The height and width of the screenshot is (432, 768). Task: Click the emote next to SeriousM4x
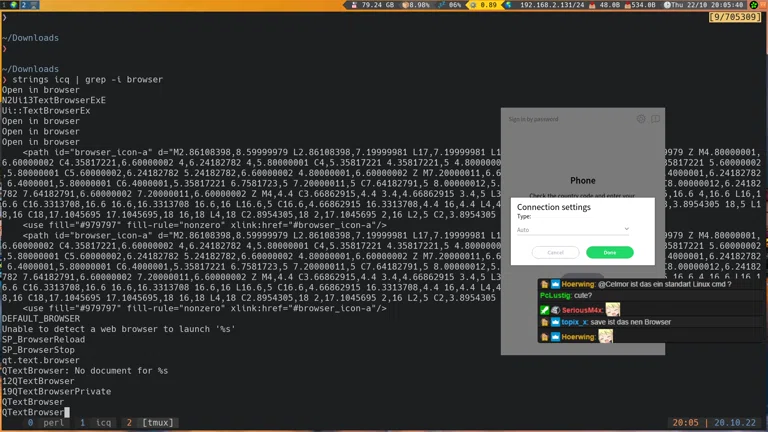[x=613, y=310]
